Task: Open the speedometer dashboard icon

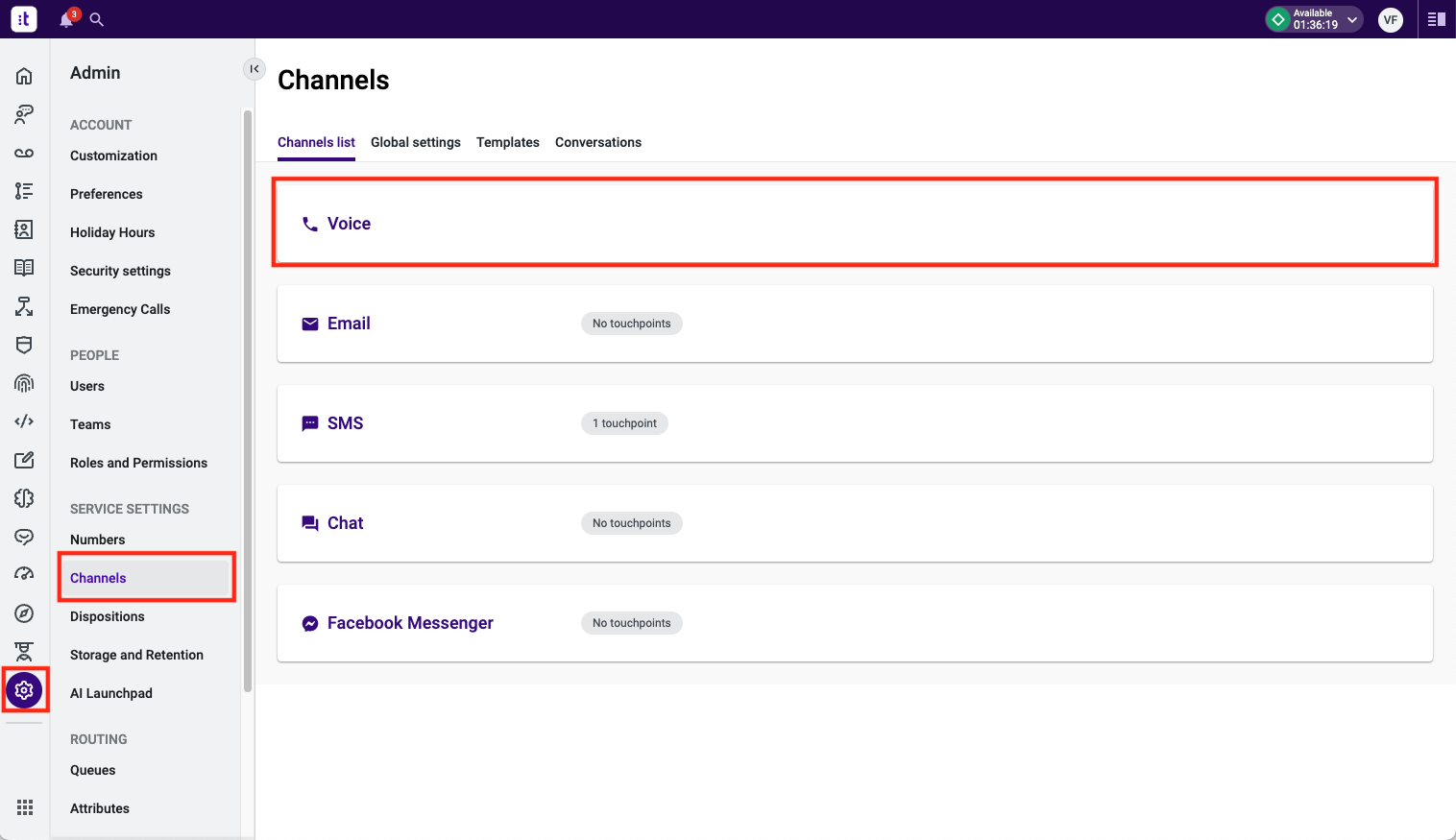Action: [x=24, y=574]
